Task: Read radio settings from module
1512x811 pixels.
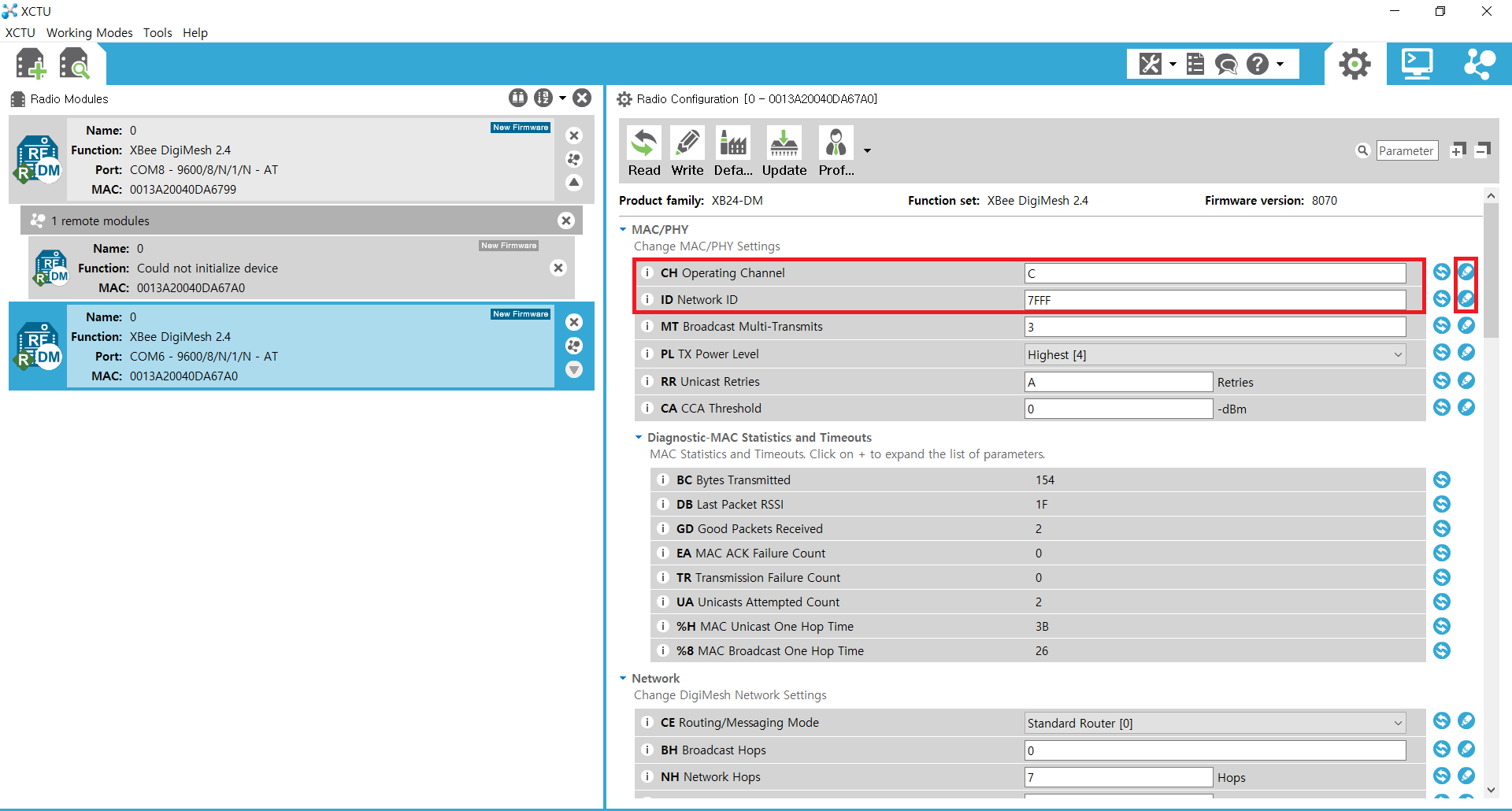Action: pos(644,152)
